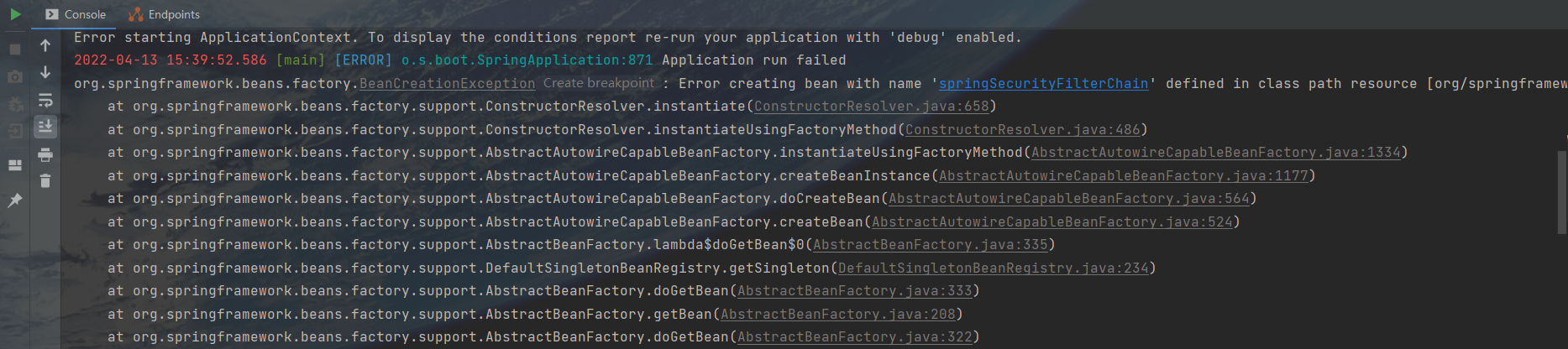Viewport: 1568px width, 349px height.
Task: Click the Restore Layout icon
Action: coord(15,165)
